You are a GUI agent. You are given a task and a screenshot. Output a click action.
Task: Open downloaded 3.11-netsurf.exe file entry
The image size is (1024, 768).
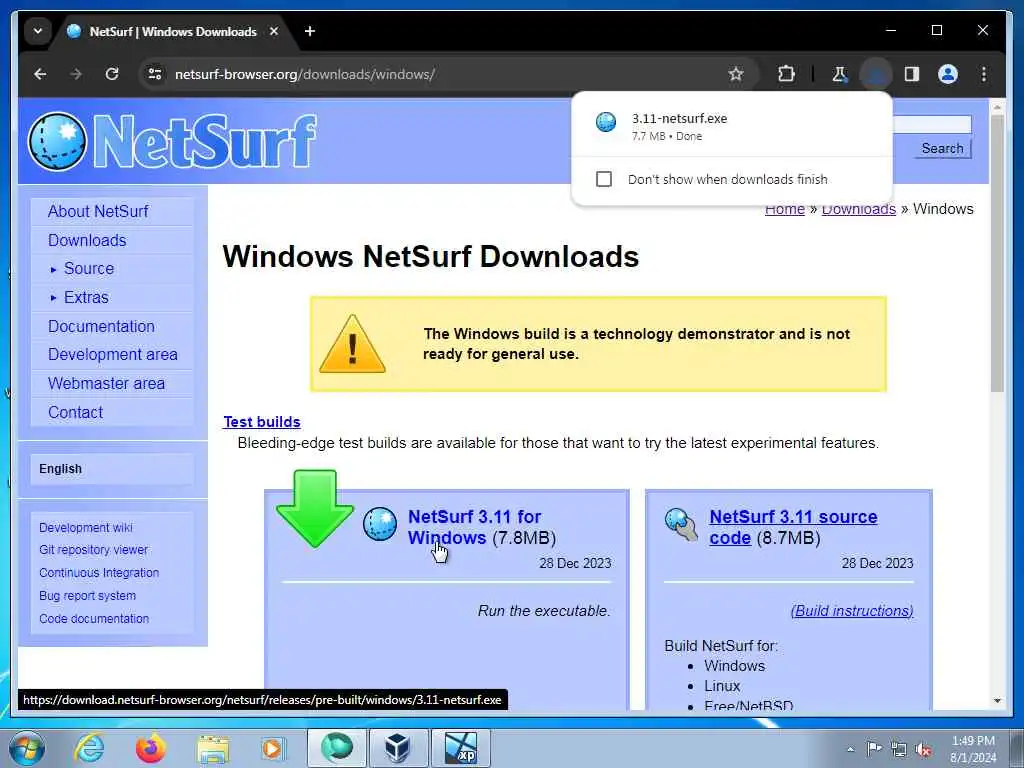[731, 126]
